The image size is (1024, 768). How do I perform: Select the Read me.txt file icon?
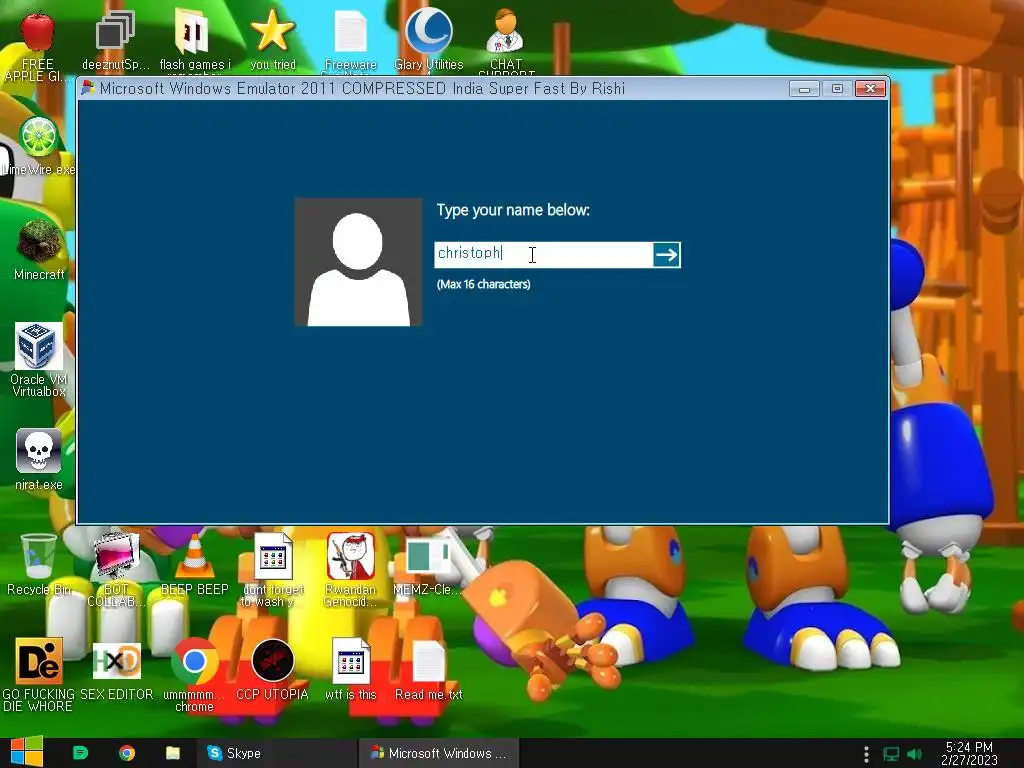coord(428,662)
